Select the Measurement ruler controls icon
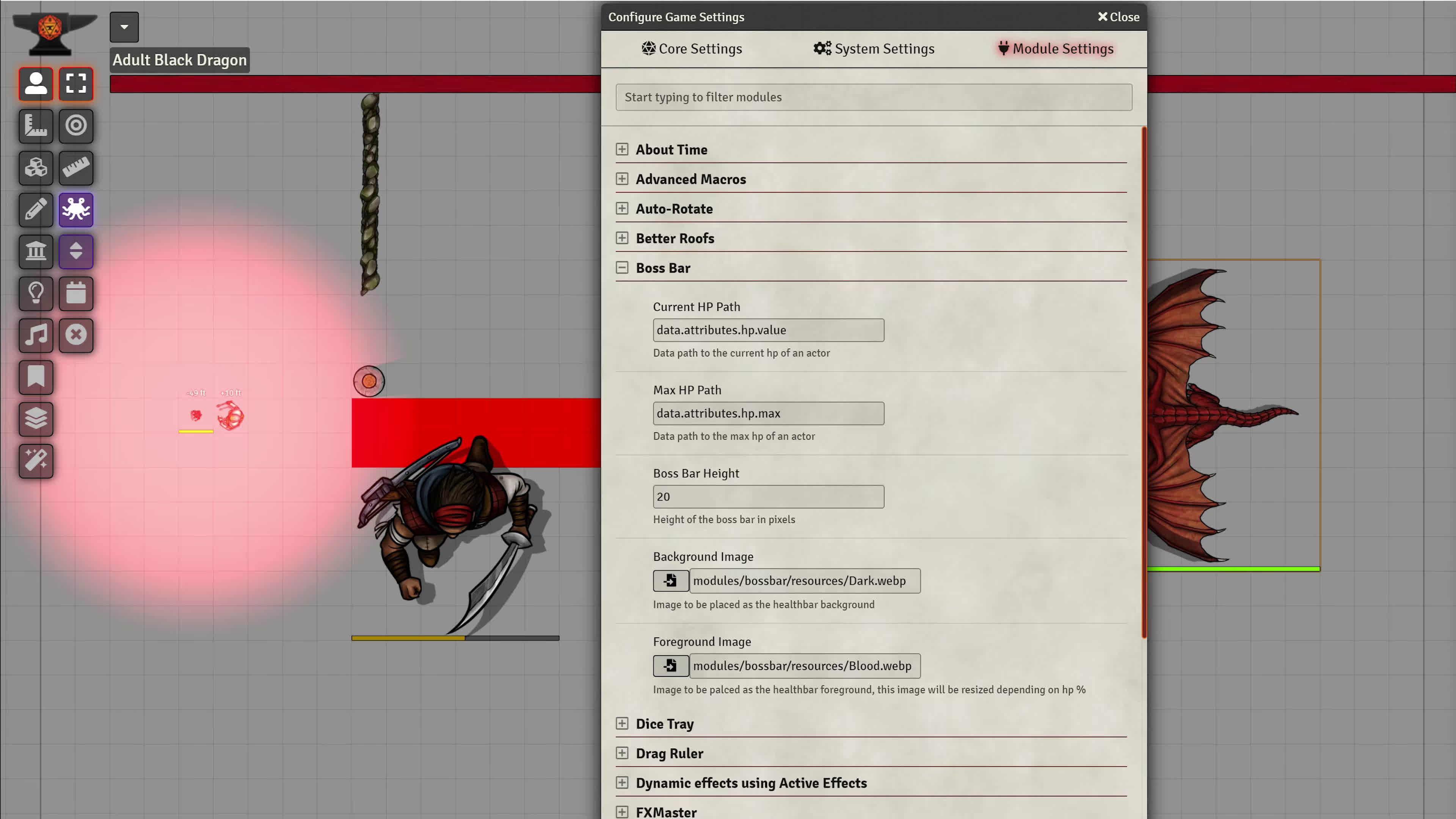The width and height of the screenshot is (1456, 819). pos(36,126)
